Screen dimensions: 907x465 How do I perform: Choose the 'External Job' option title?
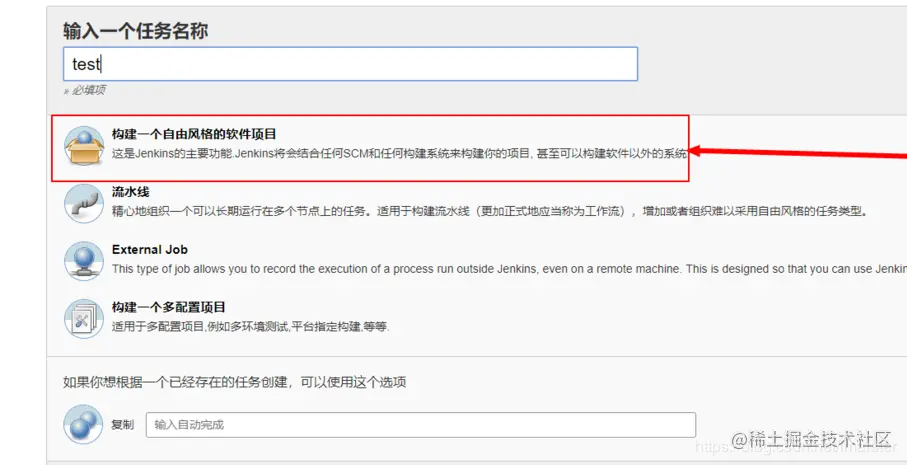point(150,250)
